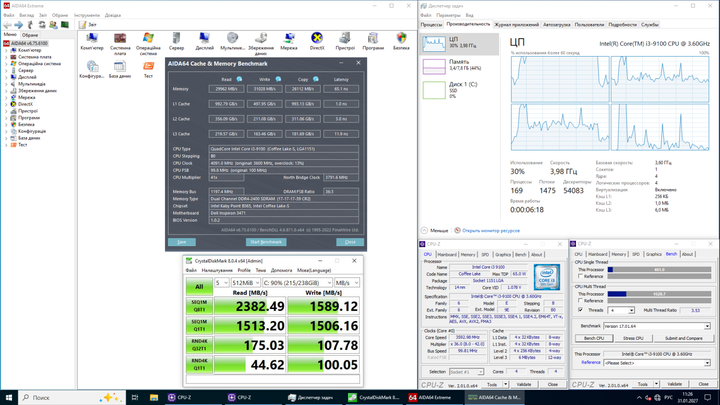Viewport: 720px width, 405px height.
Task: Switch to Процессы tab in Task Manager
Action: 431,25
